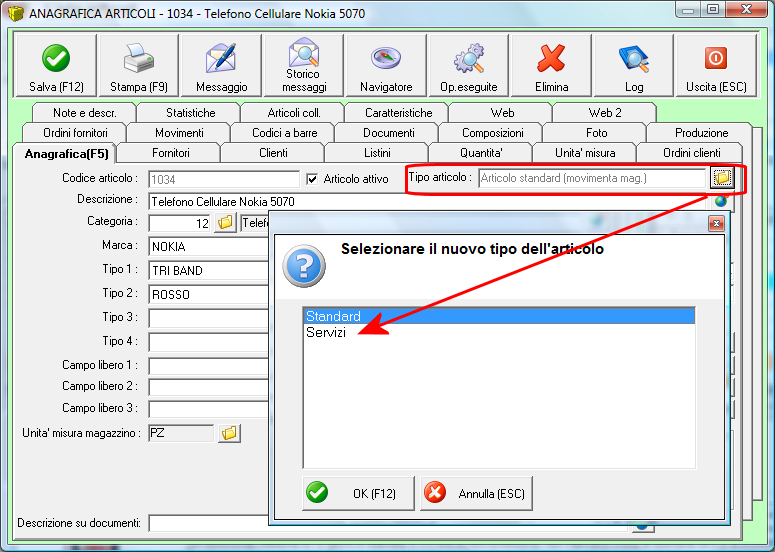Click the Salva (F12) green checkmark button
Image resolution: width=775 pixels, height=552 pixels.
coord(56,65)
